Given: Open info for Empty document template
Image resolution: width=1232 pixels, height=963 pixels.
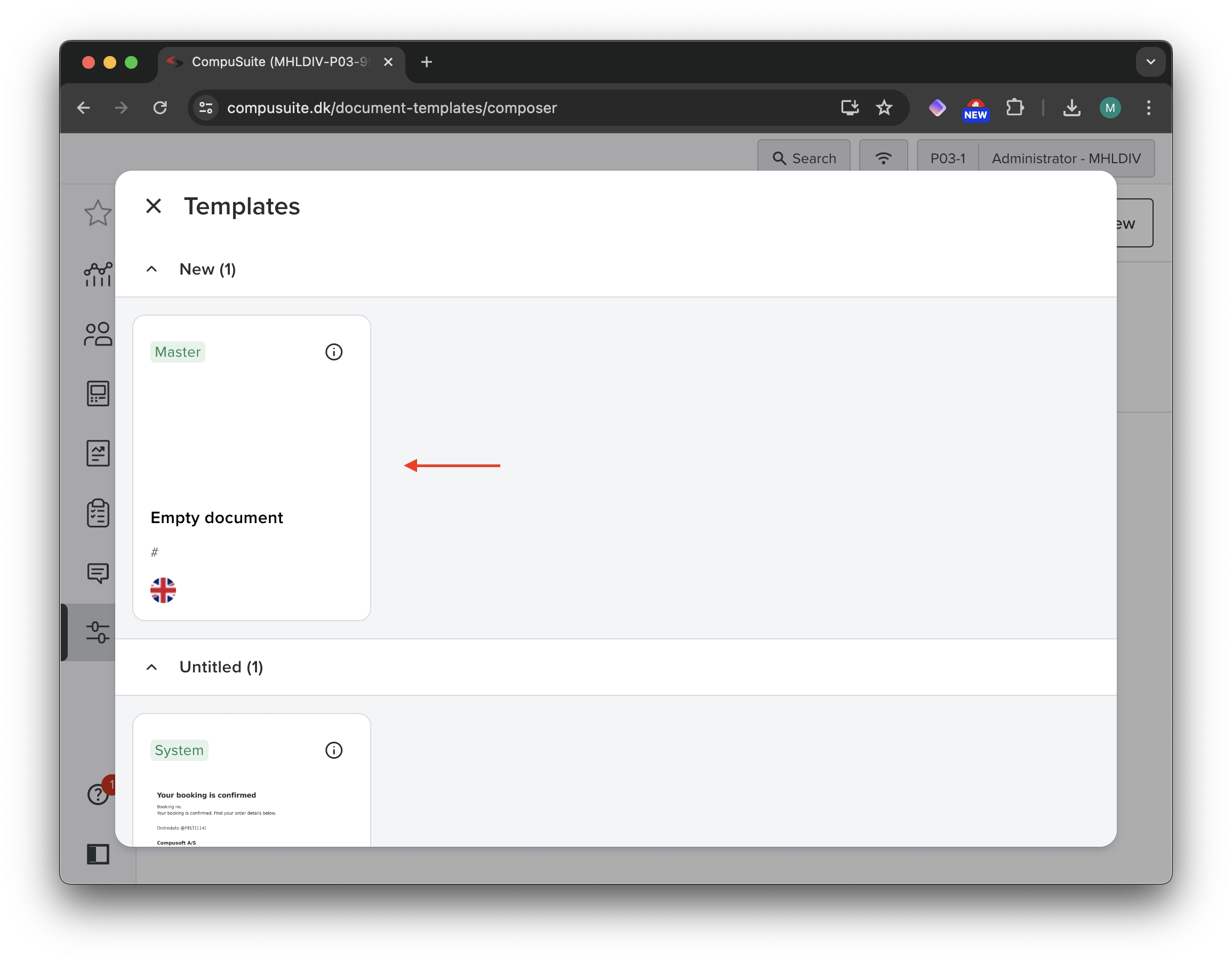Looking at the screenshot, I should (x=333, y=352).
